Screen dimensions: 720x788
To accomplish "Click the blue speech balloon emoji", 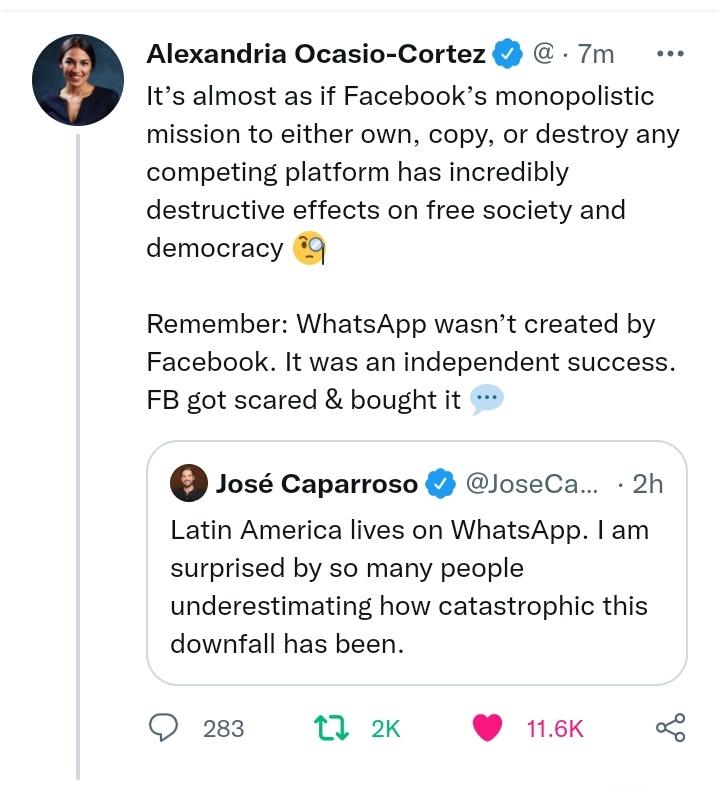I will click(x=486, y=401).
